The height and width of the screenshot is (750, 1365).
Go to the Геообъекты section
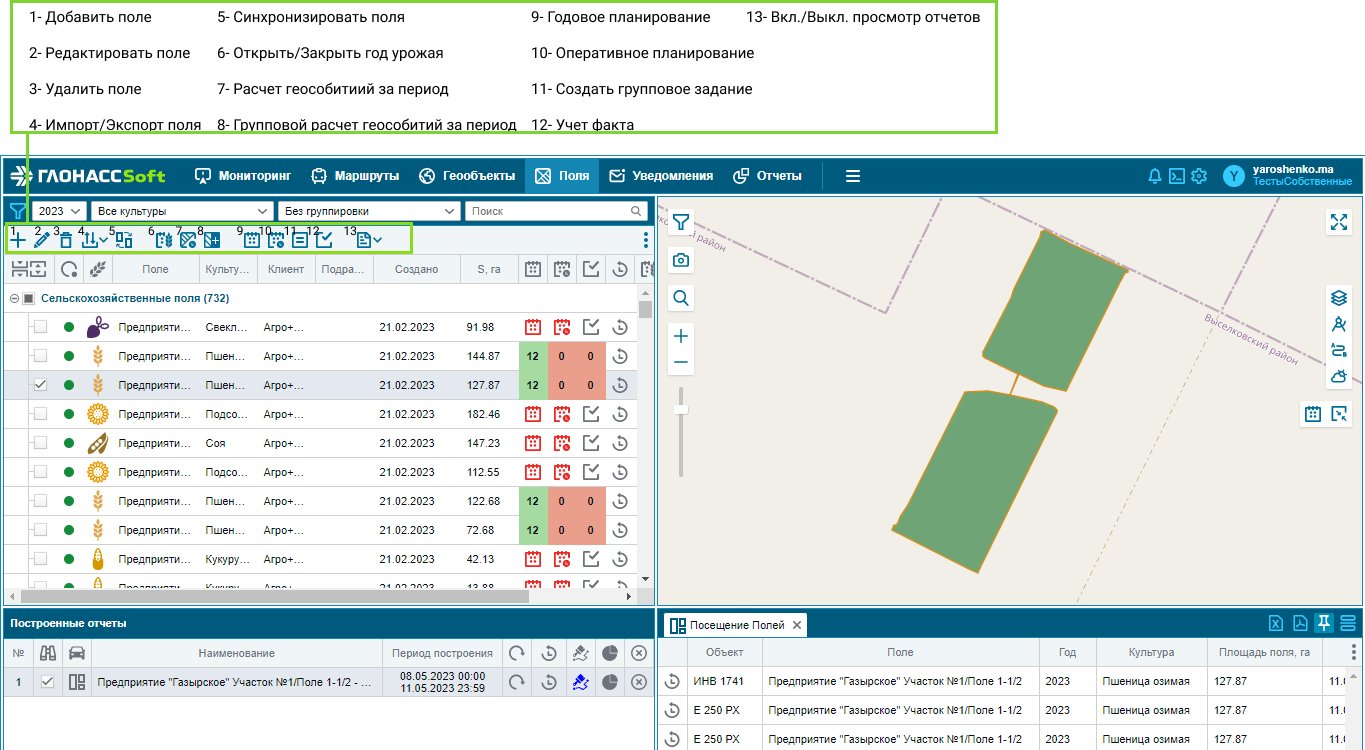467,176
